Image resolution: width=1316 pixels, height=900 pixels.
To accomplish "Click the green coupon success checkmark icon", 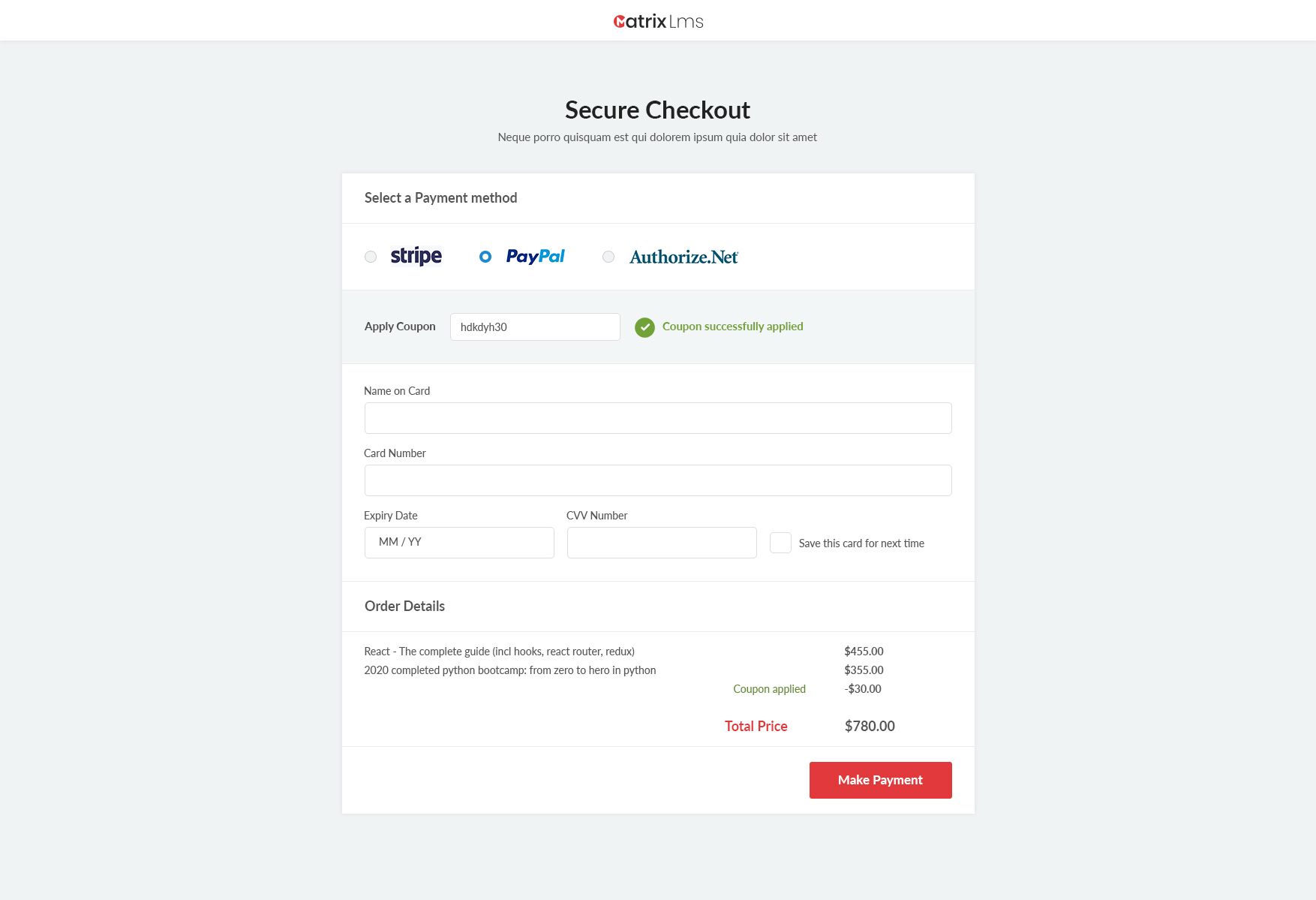I will point(644,327).
